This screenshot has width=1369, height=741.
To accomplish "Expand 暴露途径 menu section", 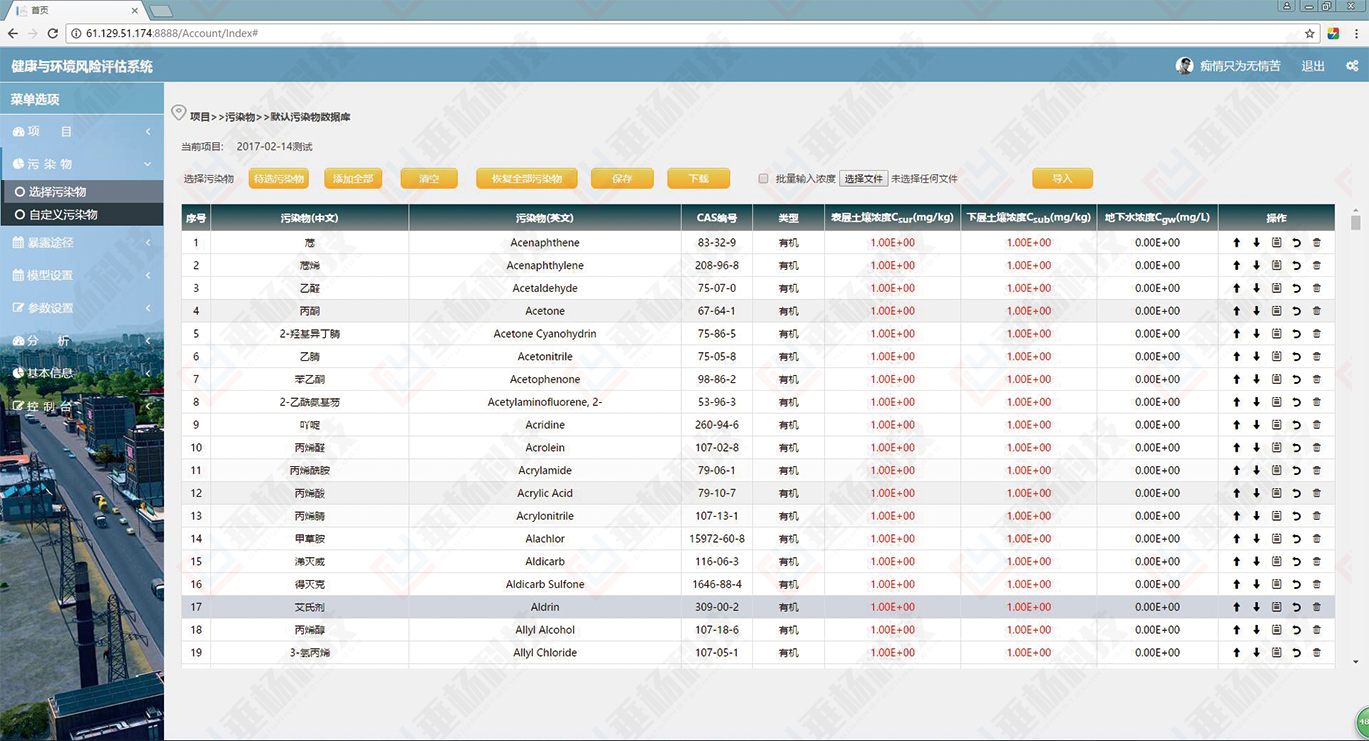I will 82,242.
